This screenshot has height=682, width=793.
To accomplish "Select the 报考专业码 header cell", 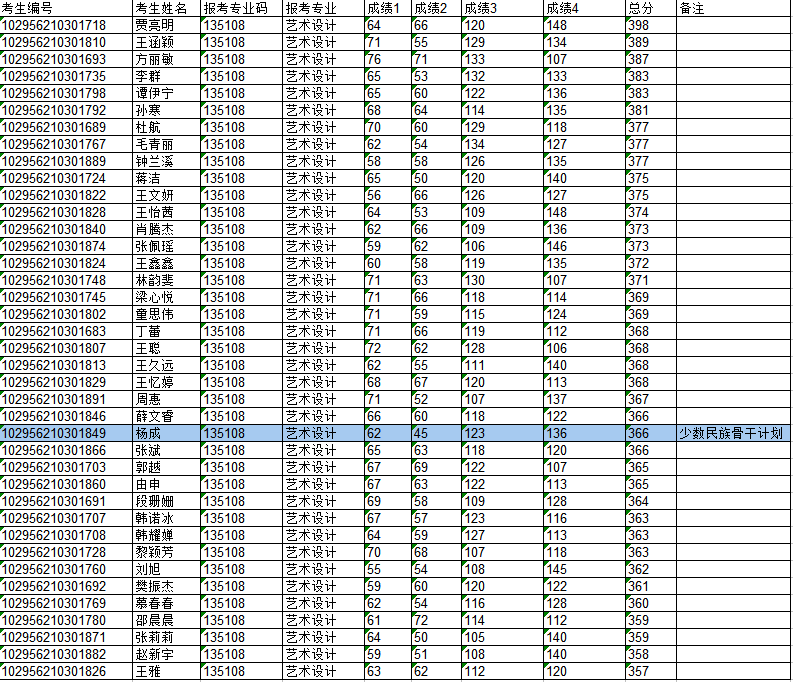I will coord(240,8).
